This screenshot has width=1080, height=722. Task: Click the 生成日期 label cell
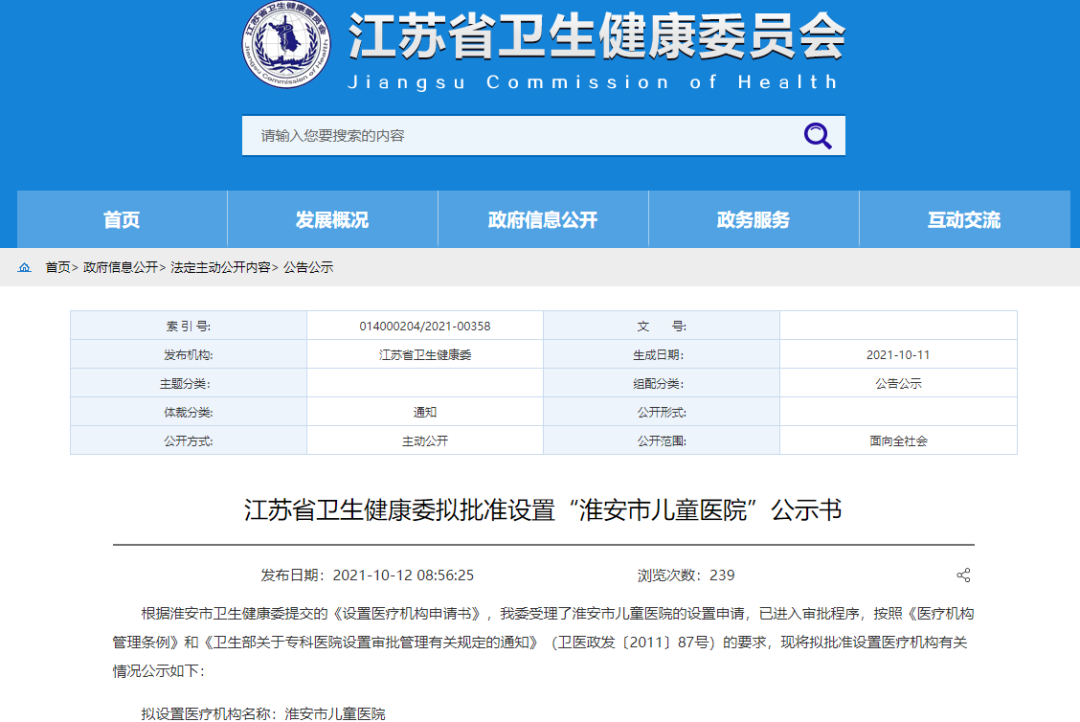tap(661, 355)
